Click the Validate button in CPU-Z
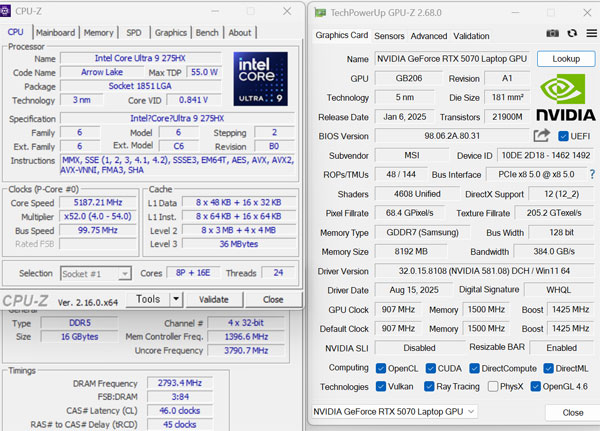 click(x=214, y=299)
